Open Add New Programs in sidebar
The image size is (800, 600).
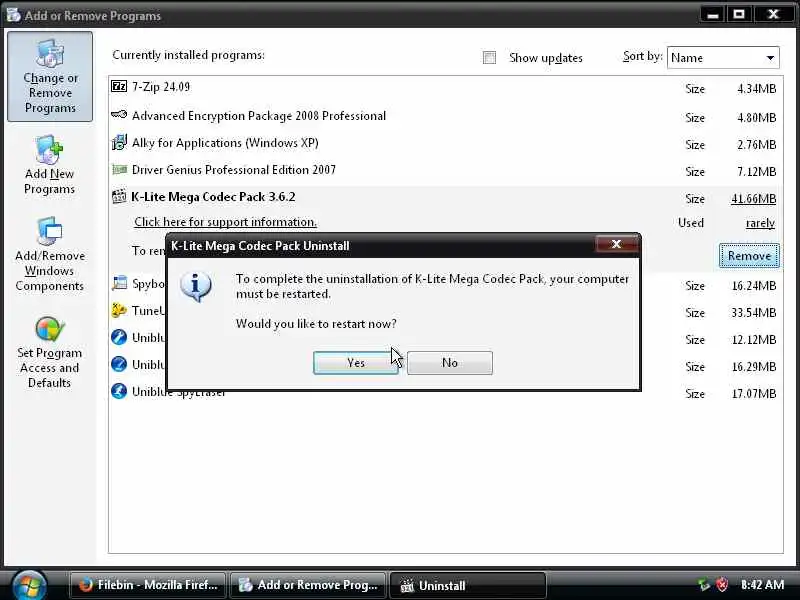pos(49,165)
